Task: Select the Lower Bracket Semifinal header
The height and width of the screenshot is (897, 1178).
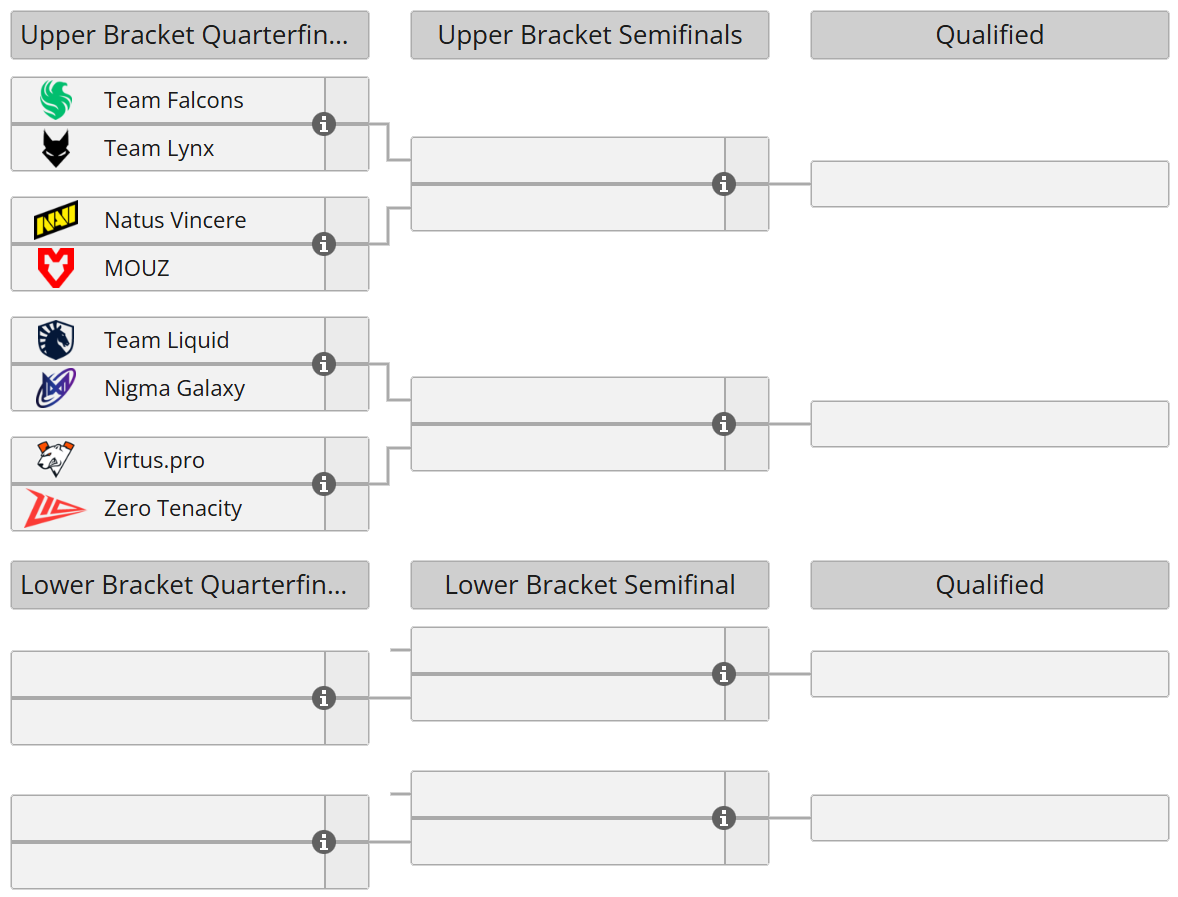Action: [x=589, y=585]
